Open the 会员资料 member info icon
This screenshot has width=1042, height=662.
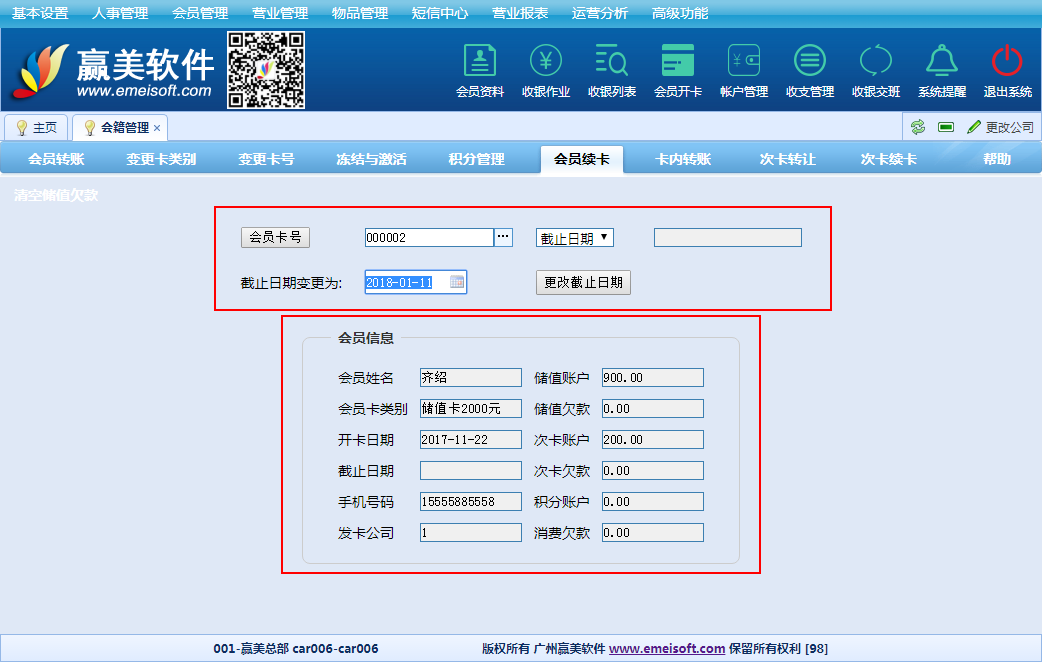480,62
